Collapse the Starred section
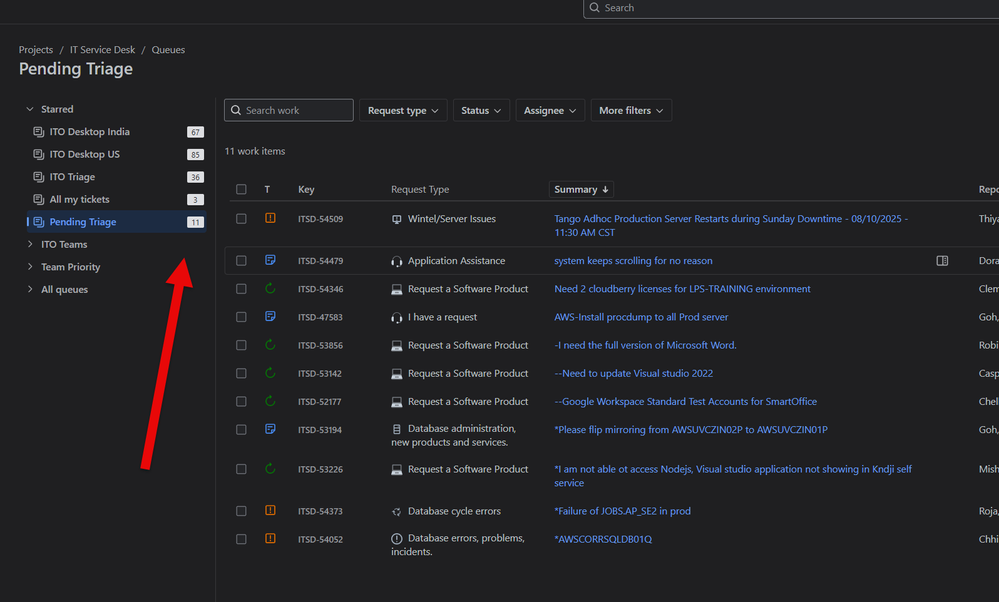 coord(30,109)
